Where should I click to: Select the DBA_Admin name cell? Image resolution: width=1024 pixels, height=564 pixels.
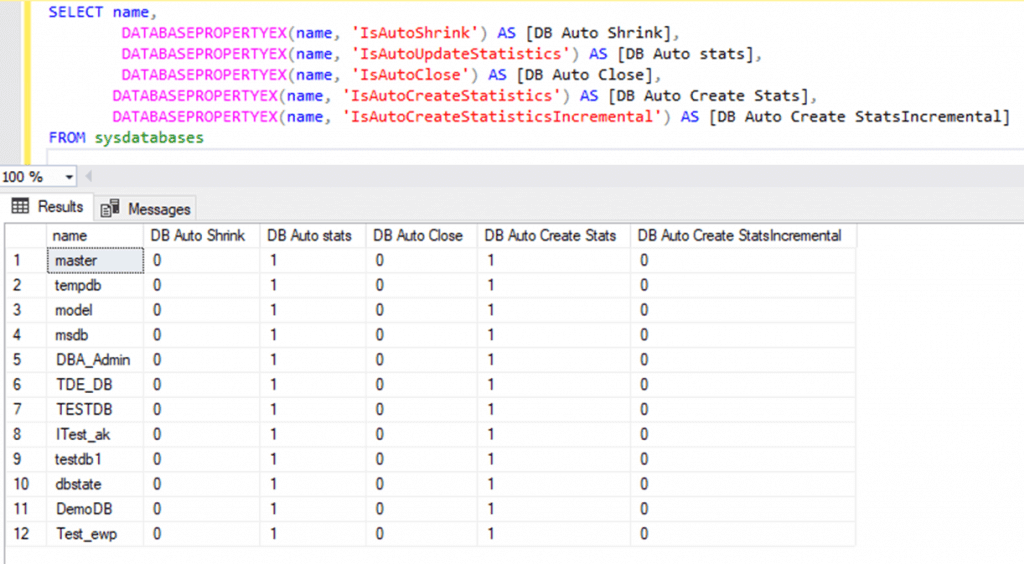click(93, 359)
